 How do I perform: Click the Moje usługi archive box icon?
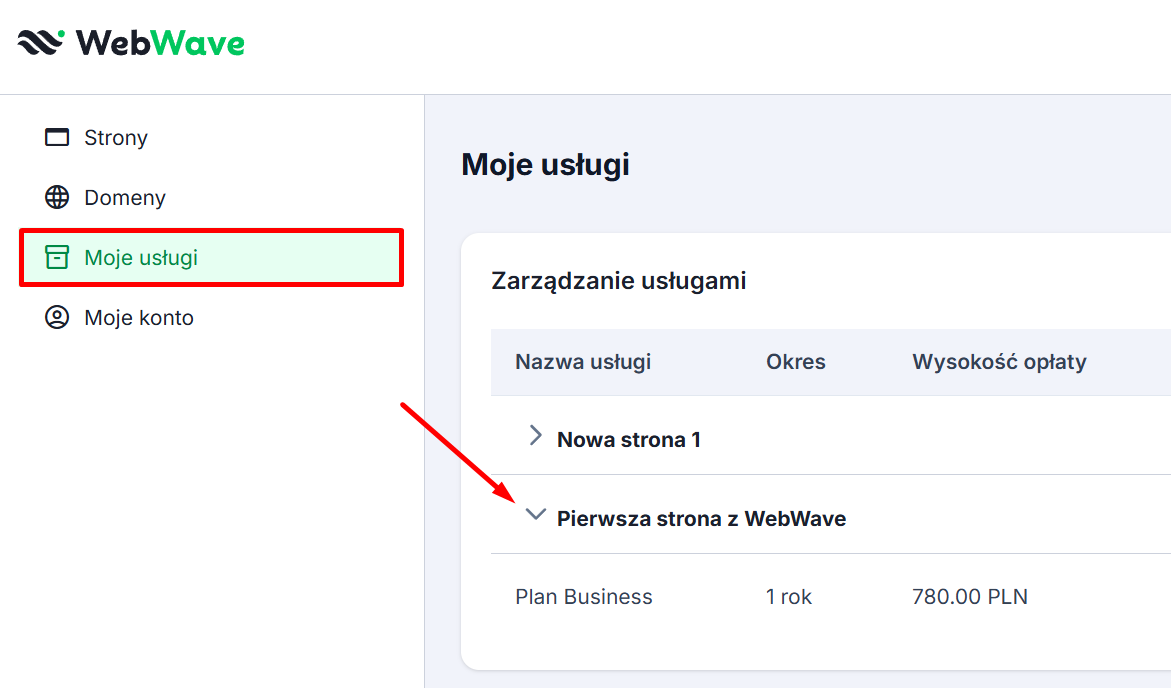(57, 257)
